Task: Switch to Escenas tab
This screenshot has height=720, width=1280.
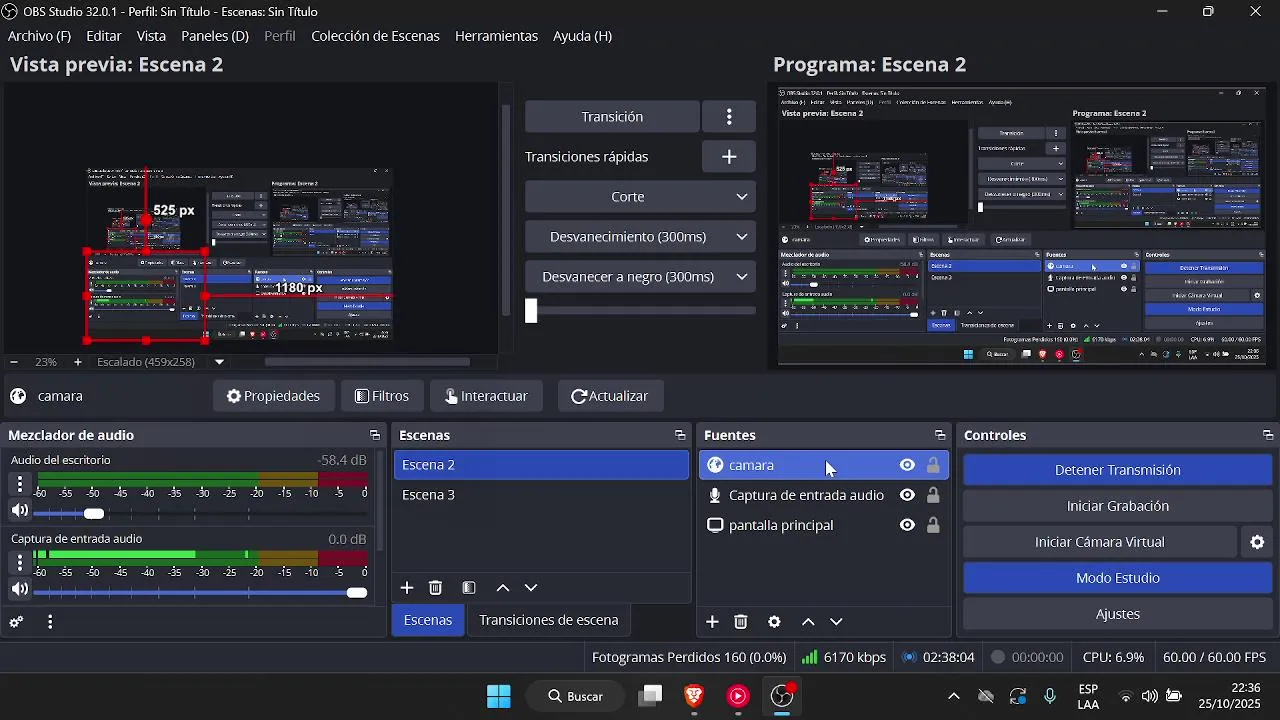Action: click(428, 620)
